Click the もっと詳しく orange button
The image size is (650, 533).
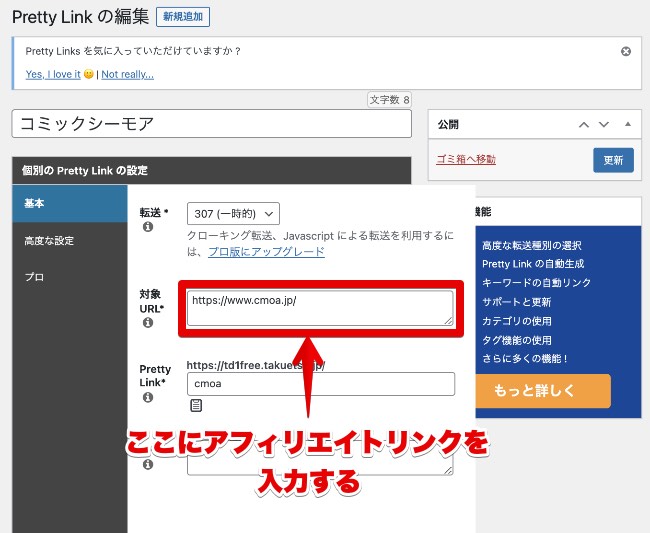pos(545,390)
